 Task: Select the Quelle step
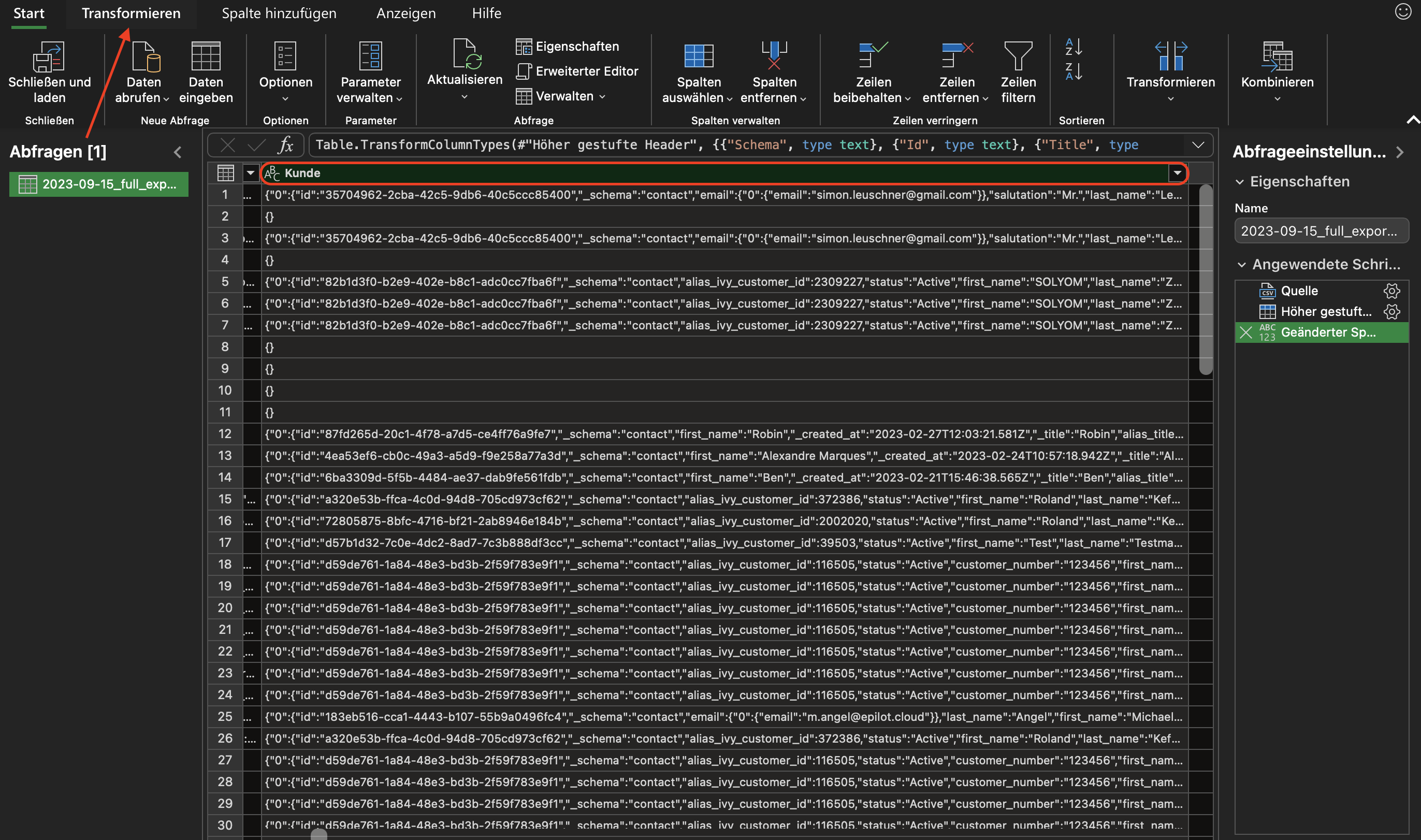click(1299, 291)
